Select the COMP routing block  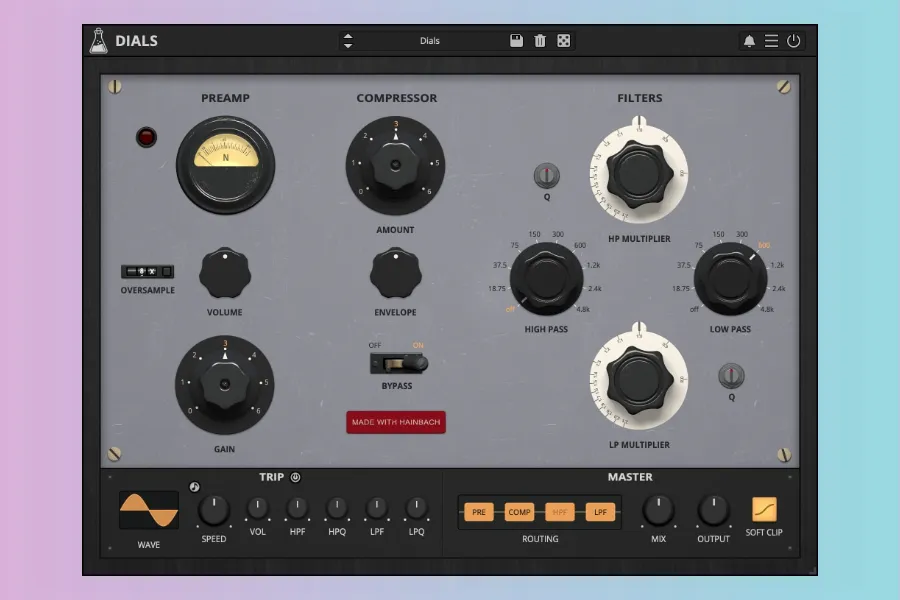(x=520, y=512)
